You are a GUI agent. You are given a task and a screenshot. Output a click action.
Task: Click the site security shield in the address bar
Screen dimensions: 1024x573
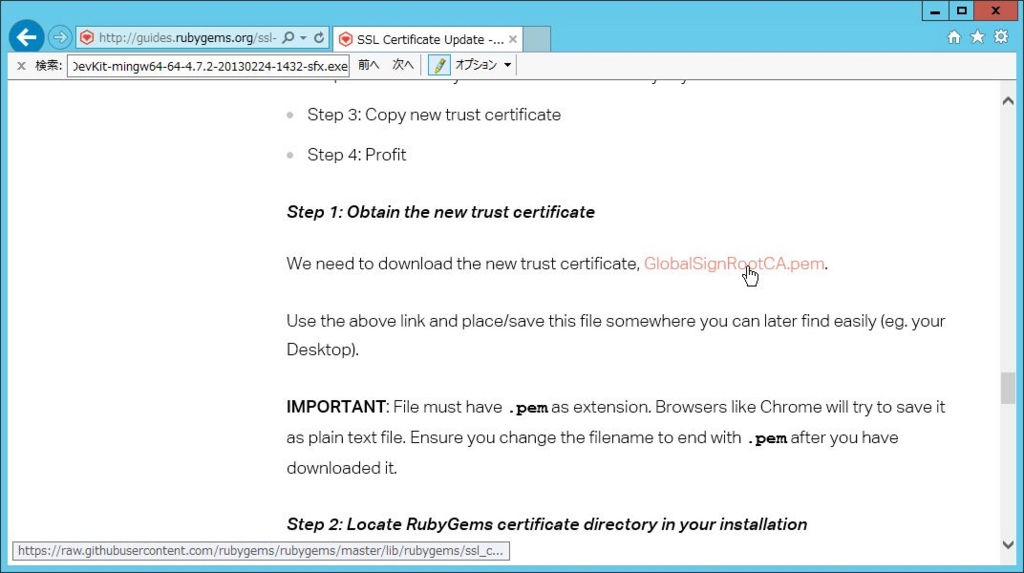87,38
